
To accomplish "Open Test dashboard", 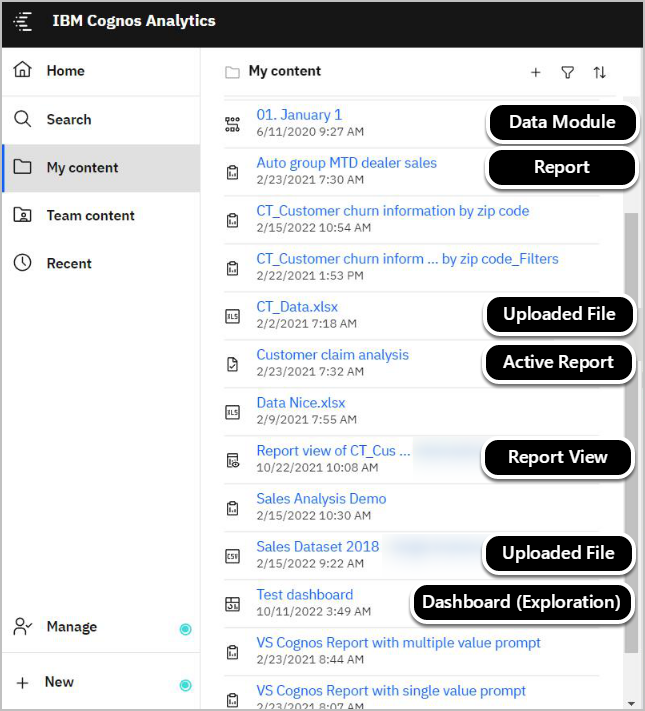I will (x=305, y=594).
